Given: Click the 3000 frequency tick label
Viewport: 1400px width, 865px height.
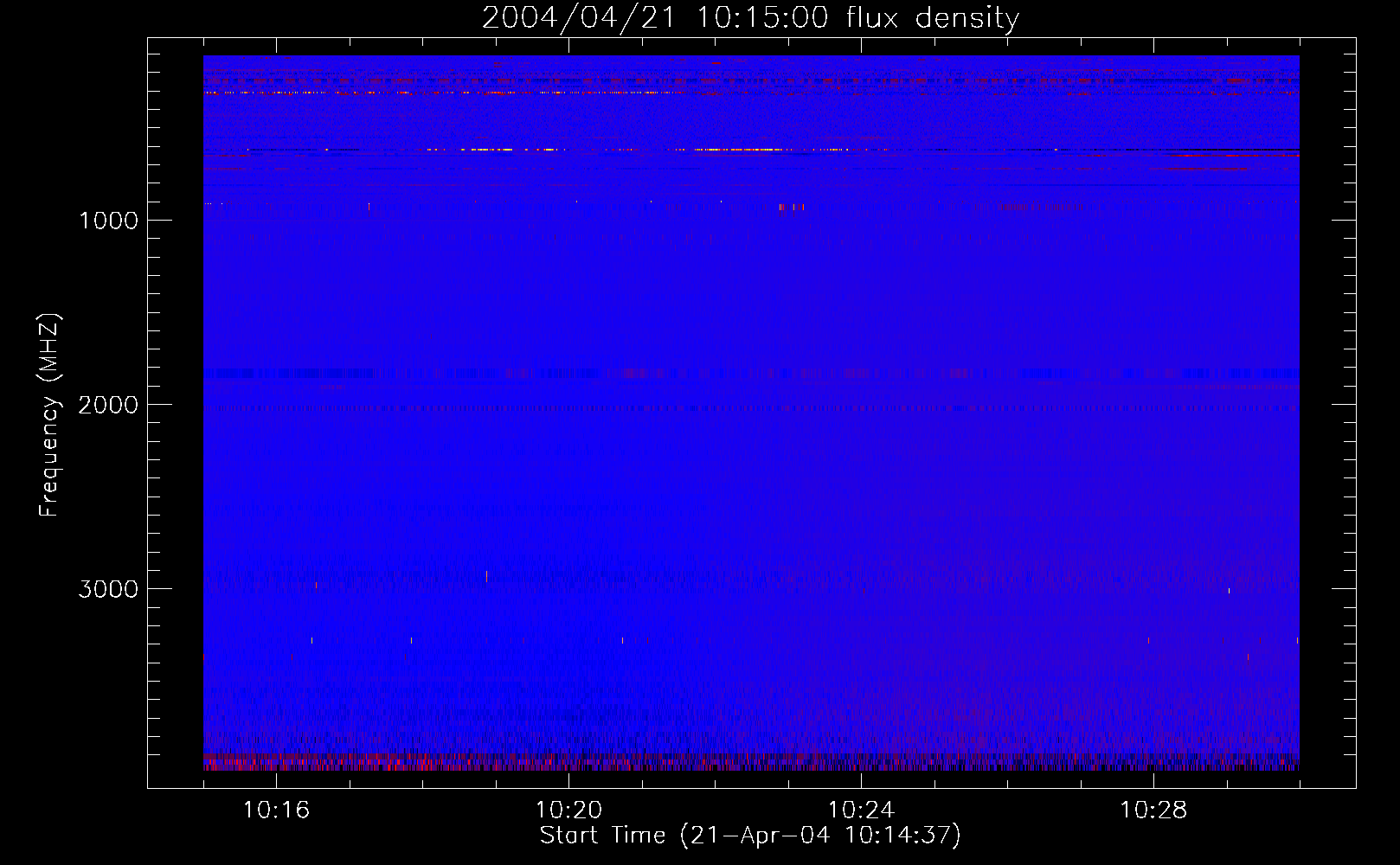Looking at the screenshot, I should coord(108,589).
